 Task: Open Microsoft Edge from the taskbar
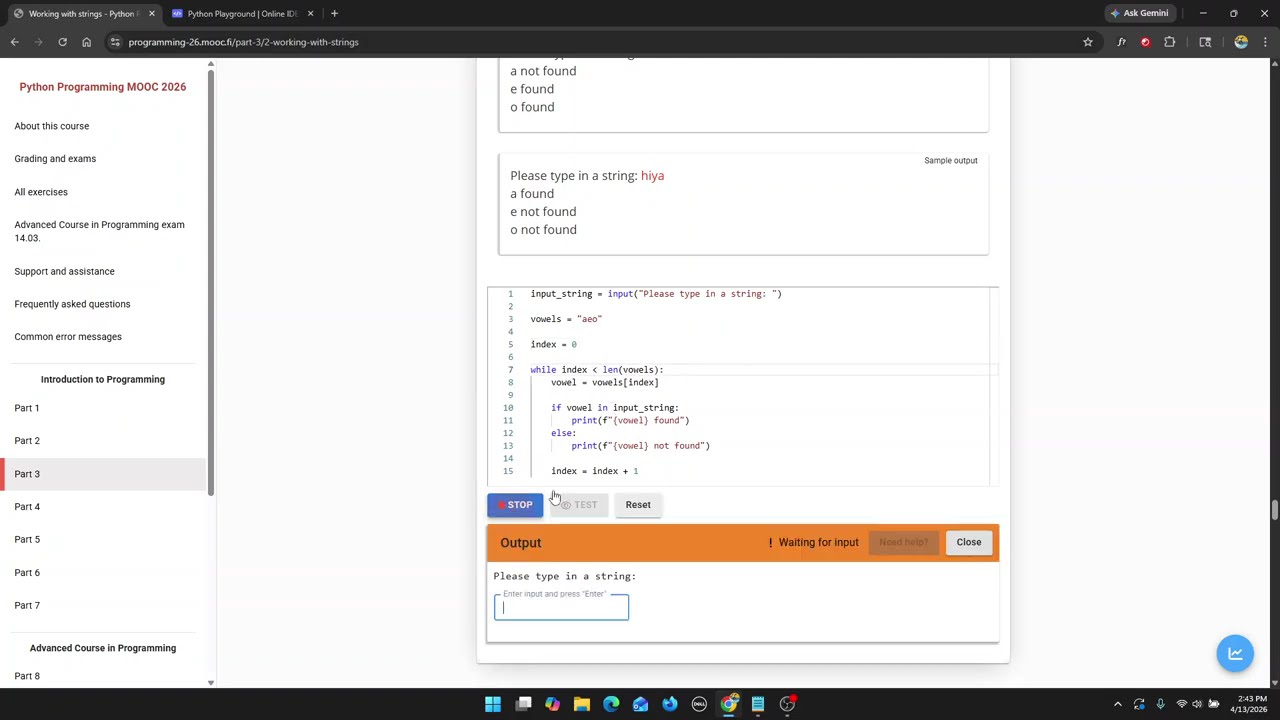[611, 704]
